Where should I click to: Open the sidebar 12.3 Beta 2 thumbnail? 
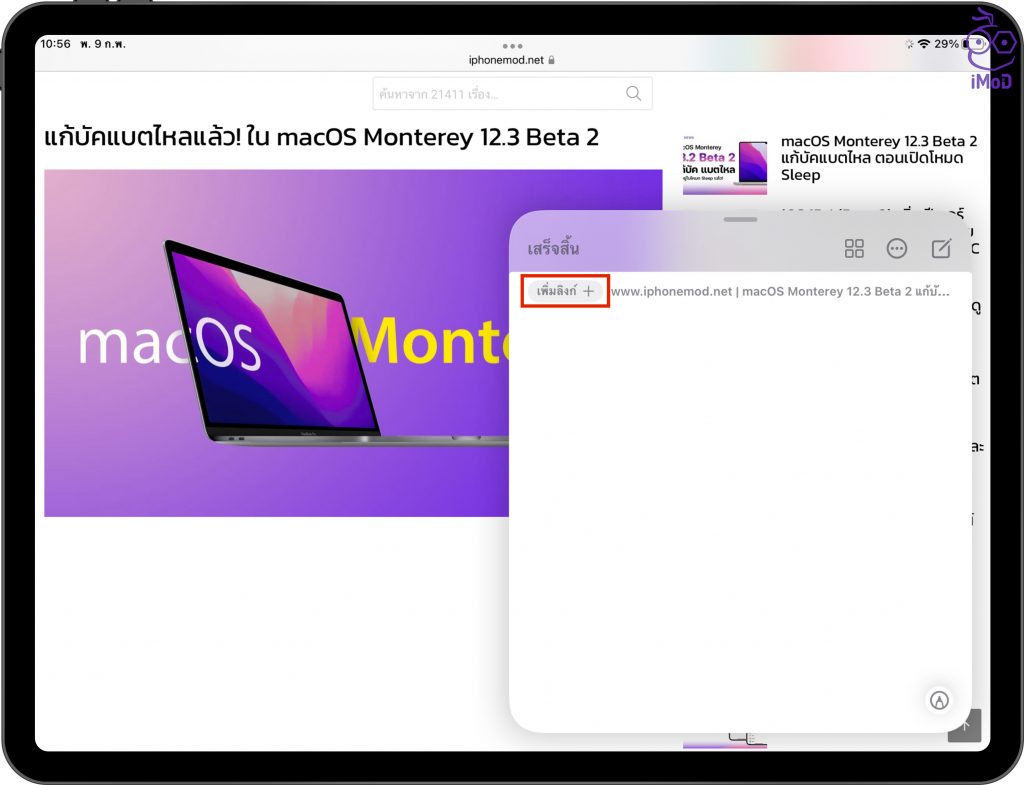click(725, 164)
